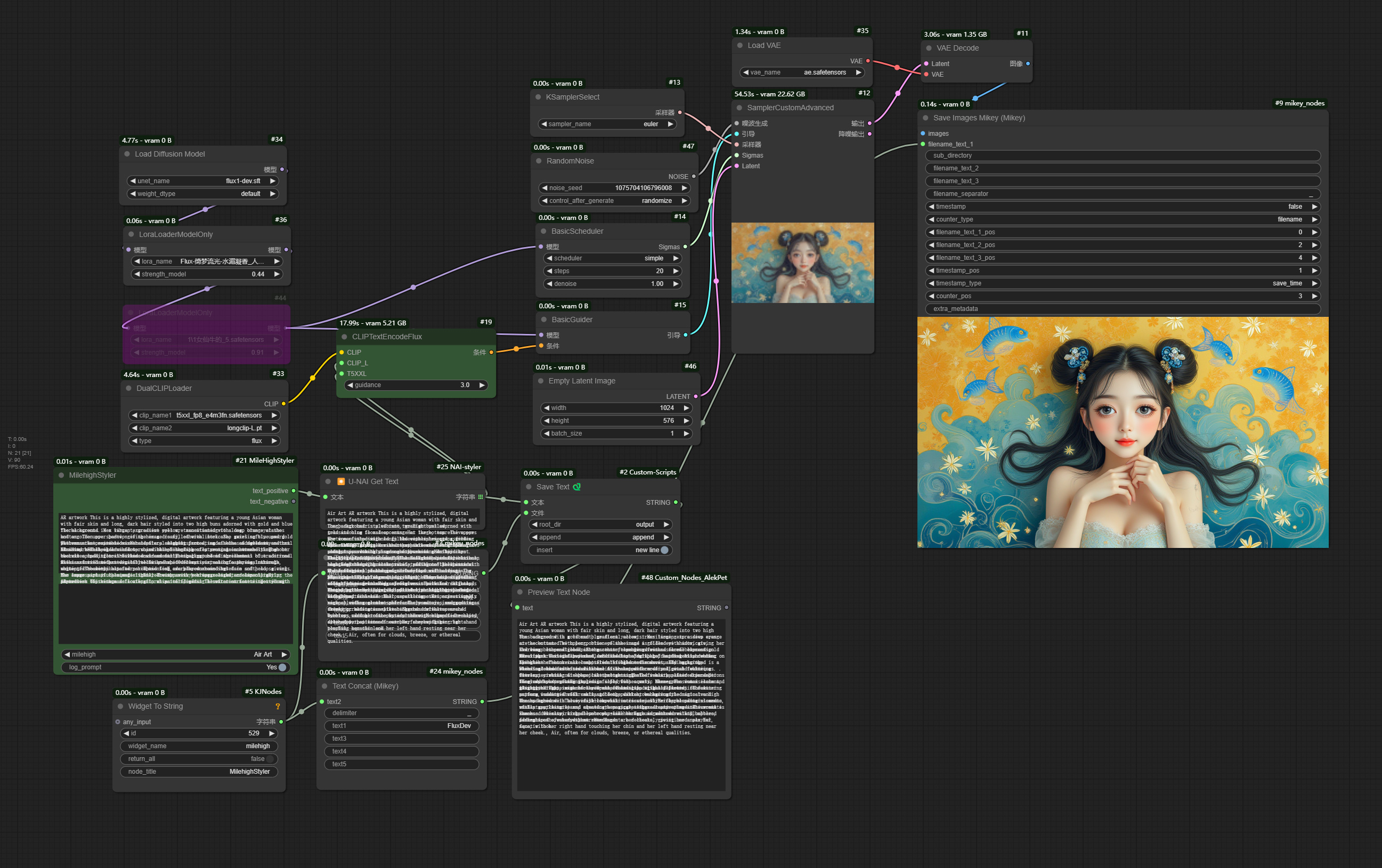Click the question mark icon on Widget To String

[x=278, y=706]
